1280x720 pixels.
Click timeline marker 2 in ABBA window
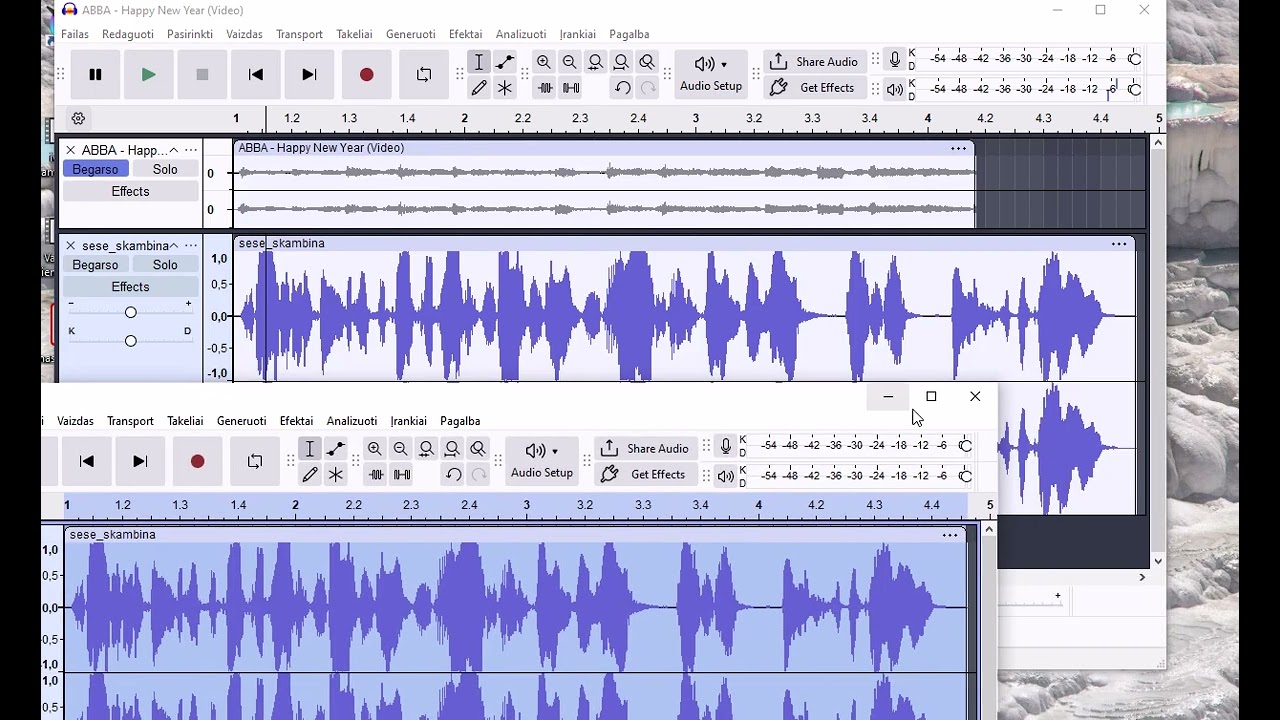click(x=464, y=118)
